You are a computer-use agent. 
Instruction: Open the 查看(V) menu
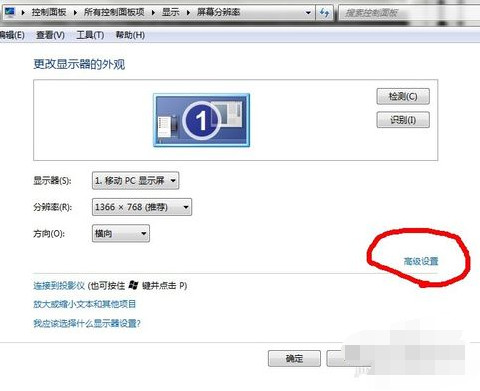click(50, 35)
